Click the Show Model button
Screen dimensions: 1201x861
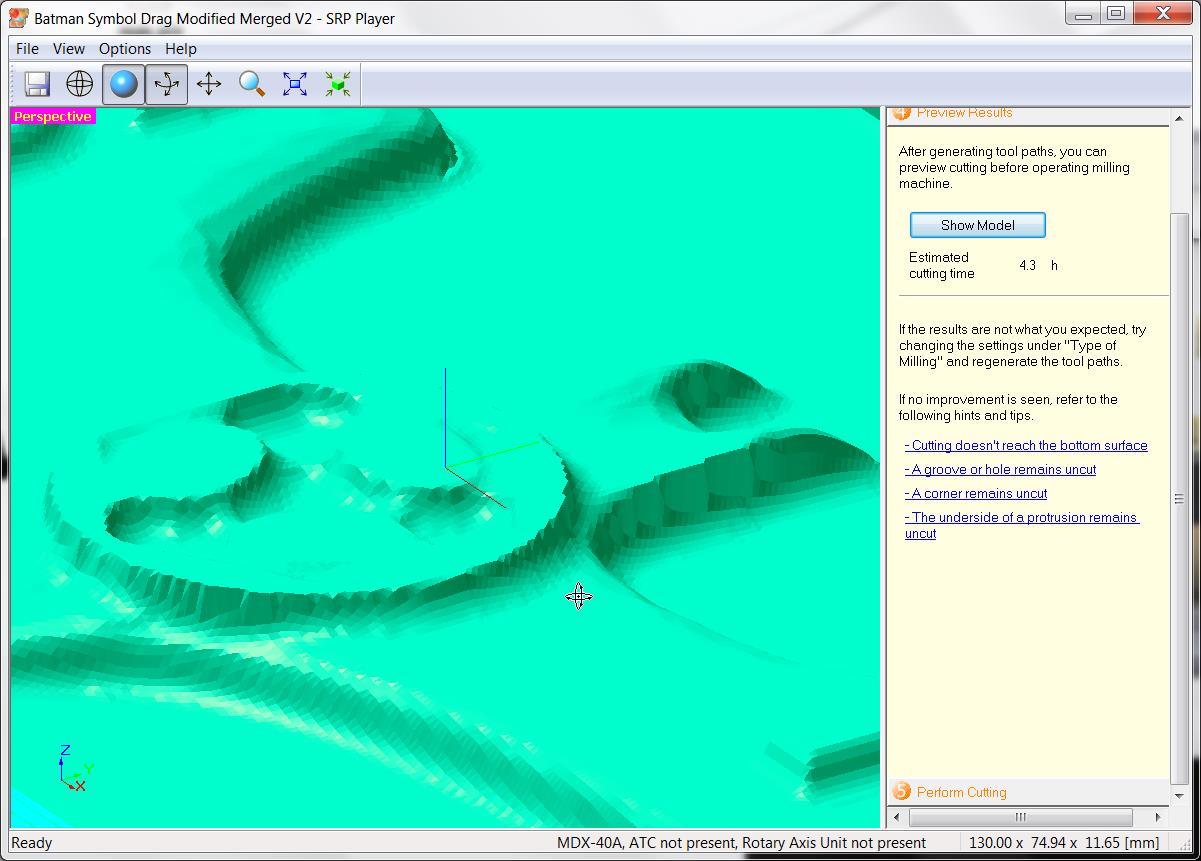[978, 225]
